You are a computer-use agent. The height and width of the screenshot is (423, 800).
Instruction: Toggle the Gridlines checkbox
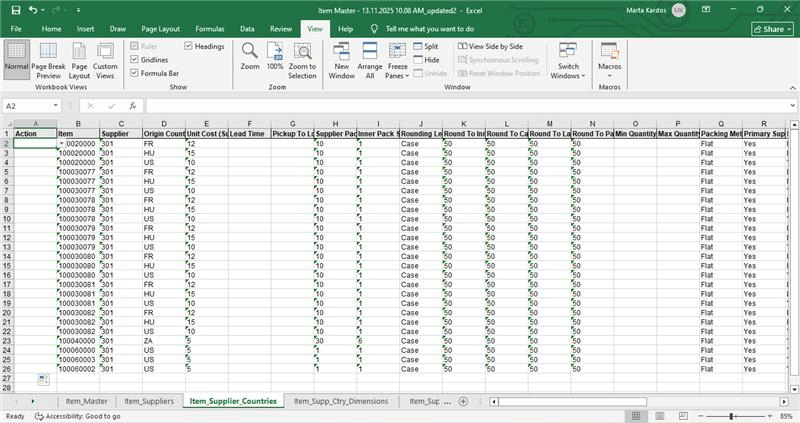(136, 60)
